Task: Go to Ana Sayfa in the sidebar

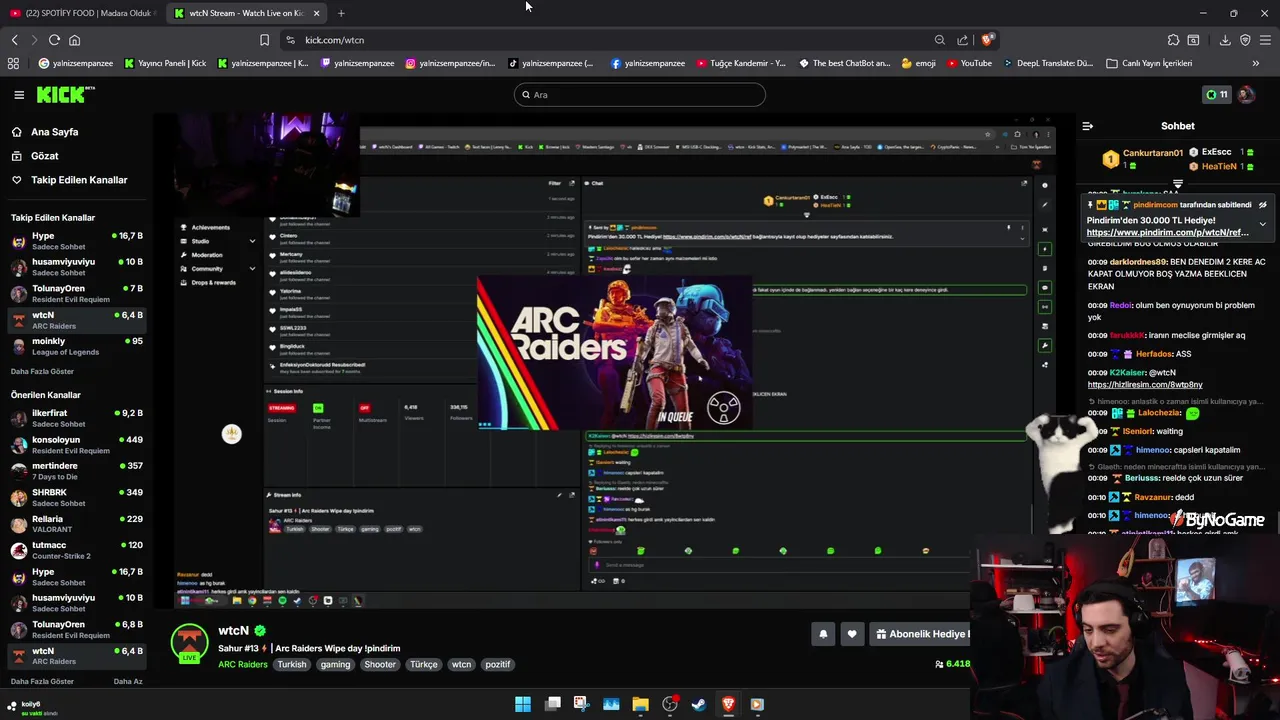Action: pos(54,132)
